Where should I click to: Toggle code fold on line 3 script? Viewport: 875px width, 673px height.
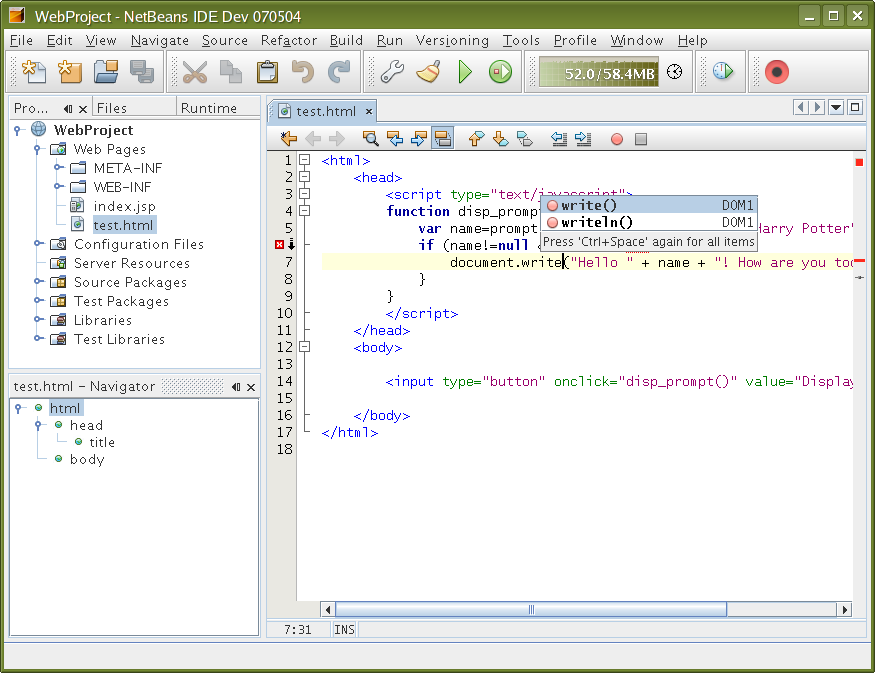(x=305, y=194)
